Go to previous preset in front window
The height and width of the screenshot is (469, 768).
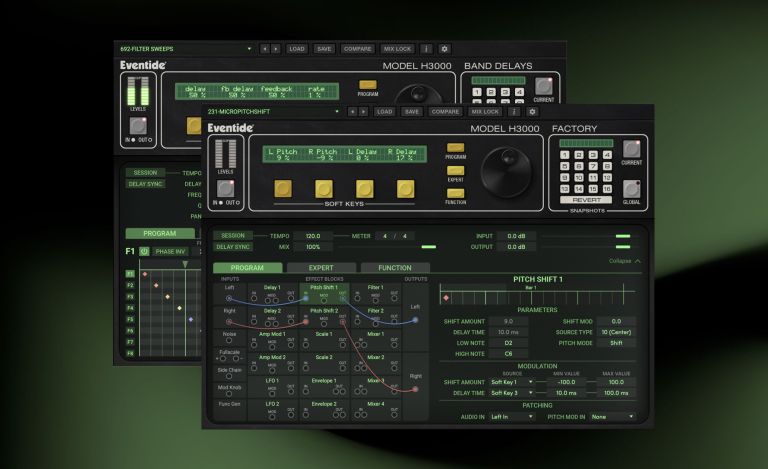[352, 112]
